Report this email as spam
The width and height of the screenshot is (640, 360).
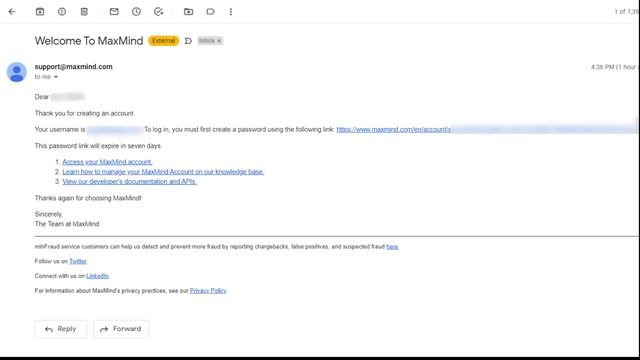pos(62,12)
